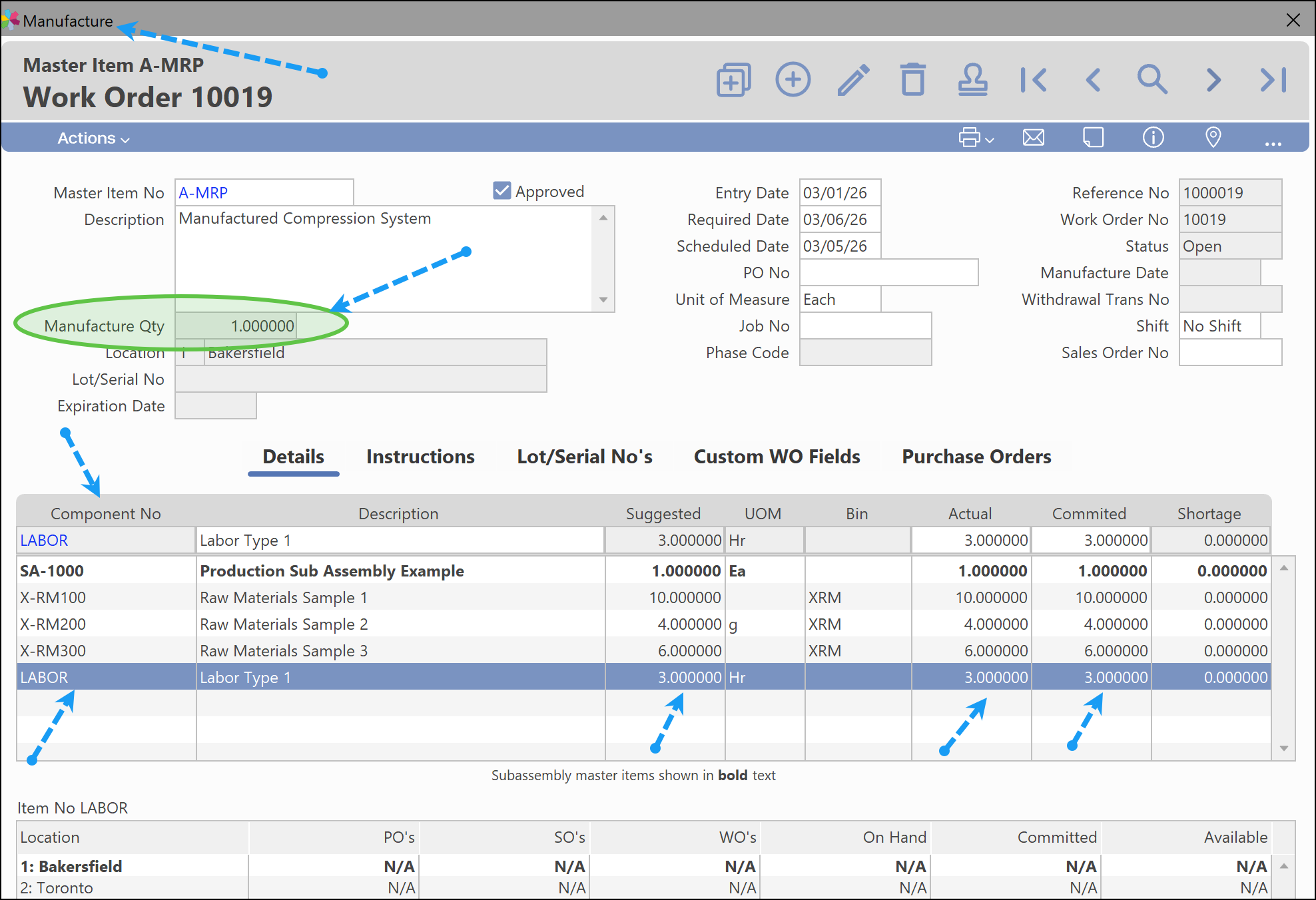
Task: Toggle the Approved checkbox
Action: click(502, 191)
